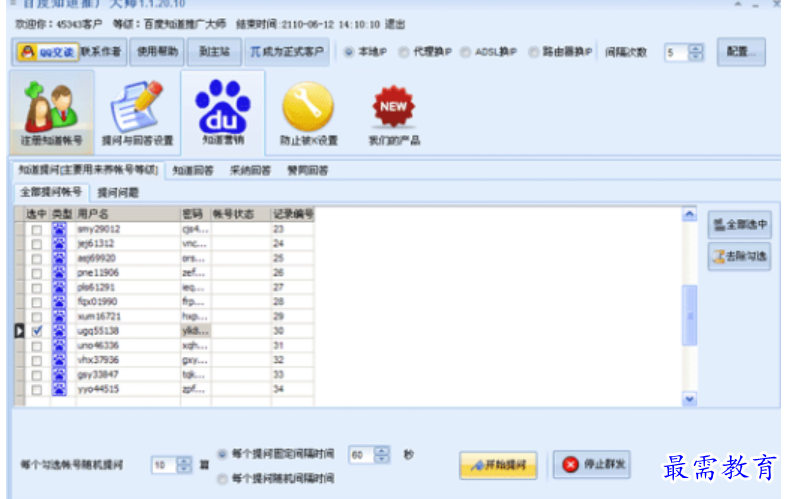Click the 退出 logout link
The width and height of the screenshot is (785, 499).
pyautogui.click(x=395, y=24)
